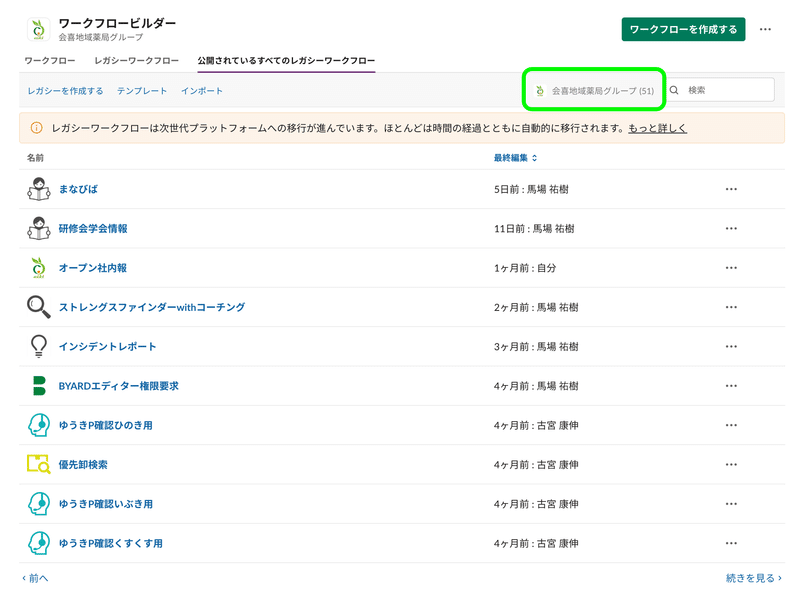Sort by 最終編集 column
The image size is (800, 598).
[x=515, y=158]
